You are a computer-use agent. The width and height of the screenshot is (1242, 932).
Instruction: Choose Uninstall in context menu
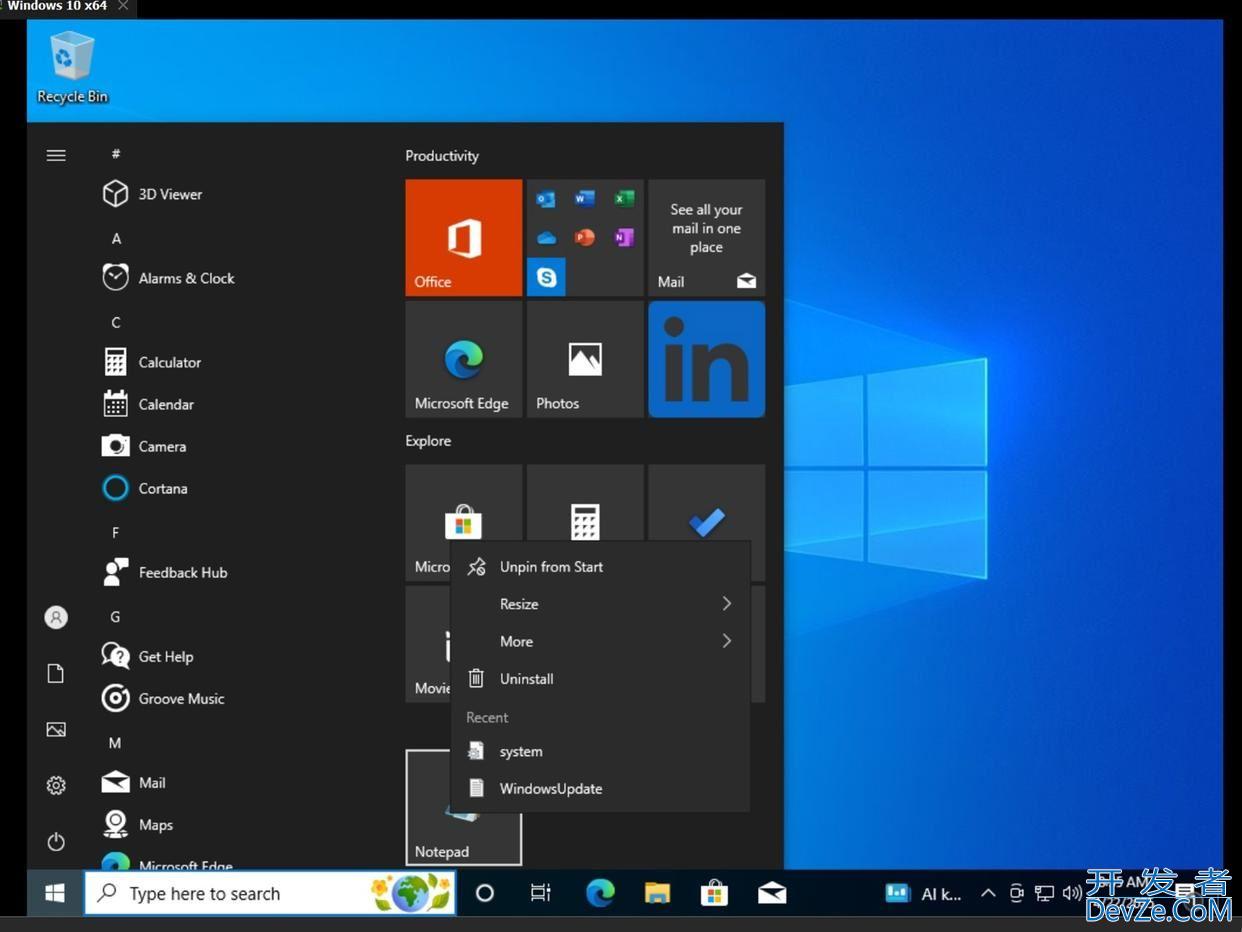coord(526,679)
